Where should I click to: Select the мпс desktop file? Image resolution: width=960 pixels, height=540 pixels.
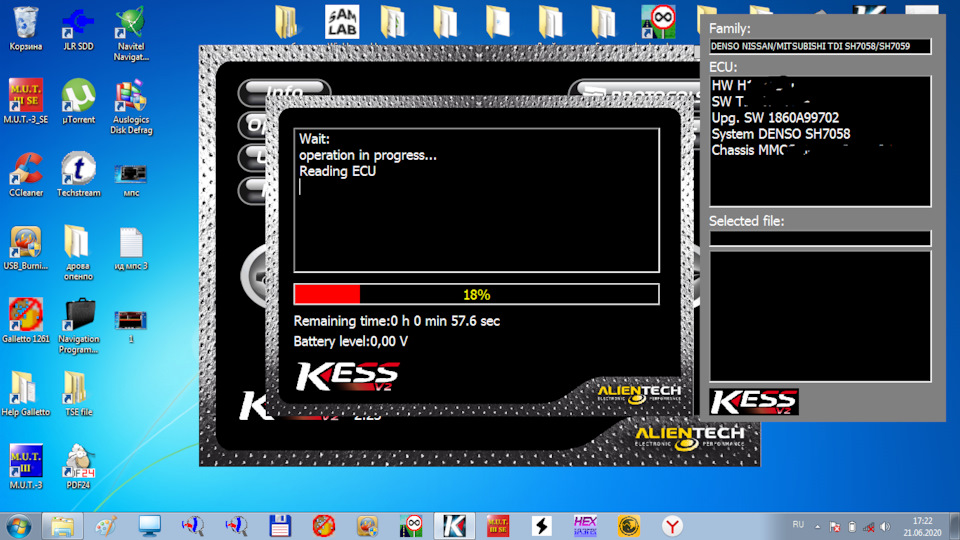[x=131, y=179]
